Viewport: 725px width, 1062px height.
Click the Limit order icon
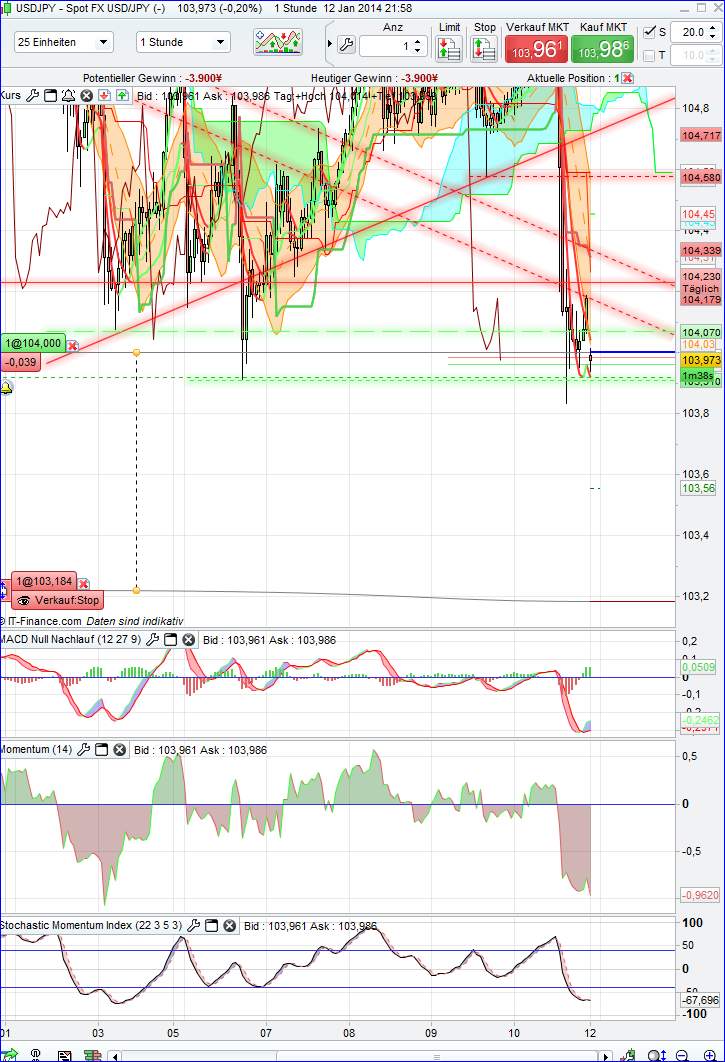coord(449,49)
